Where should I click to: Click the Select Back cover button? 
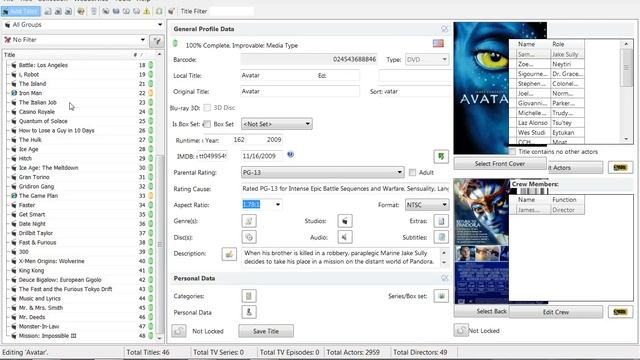click(482, 311)
